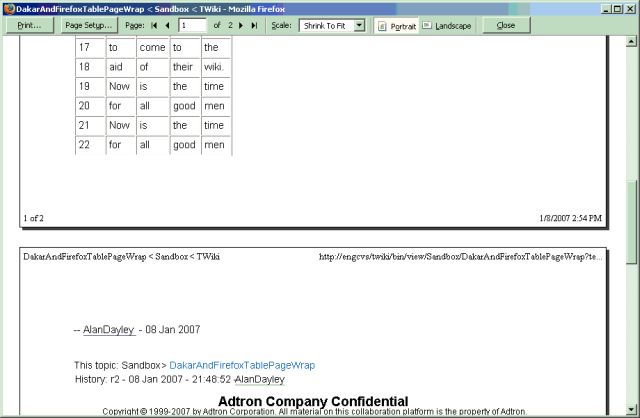Click 'Adtron Company Confidential' heading

point(313,401)
